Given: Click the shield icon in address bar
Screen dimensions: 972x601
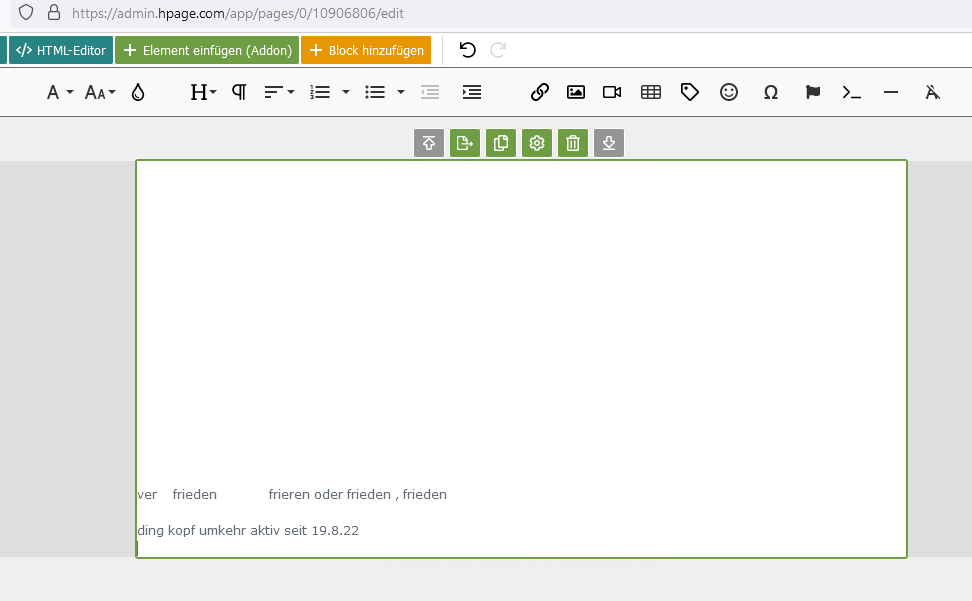Looking at the screenshot, I should coord(25,12).
